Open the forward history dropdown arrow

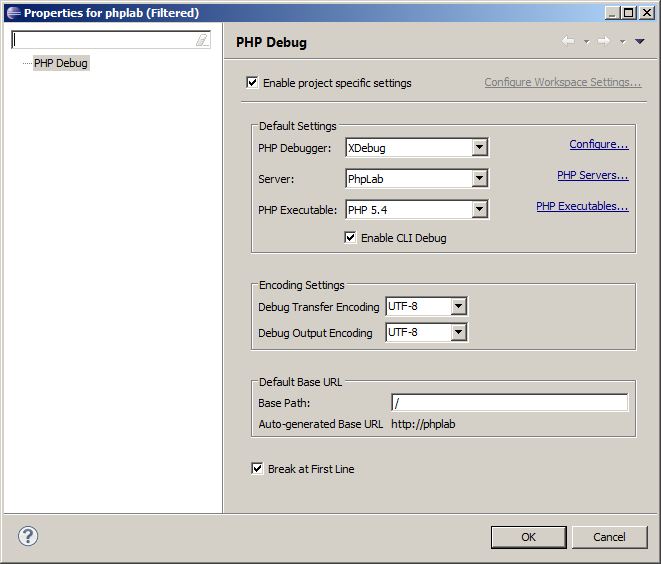(622, 42)
